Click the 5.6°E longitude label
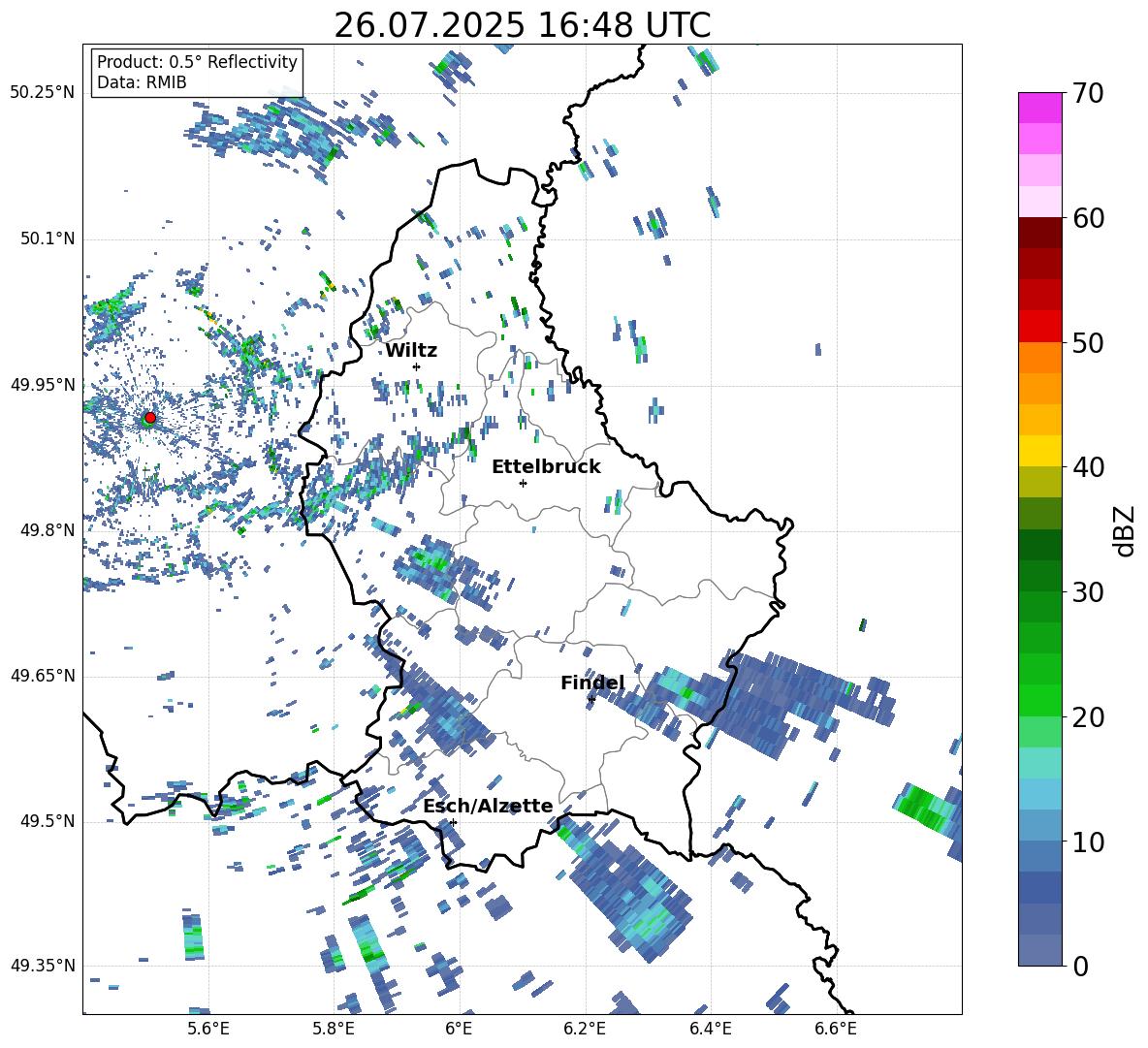The height and width of the screenshot is (1048, 1148). click(207, 1029)
